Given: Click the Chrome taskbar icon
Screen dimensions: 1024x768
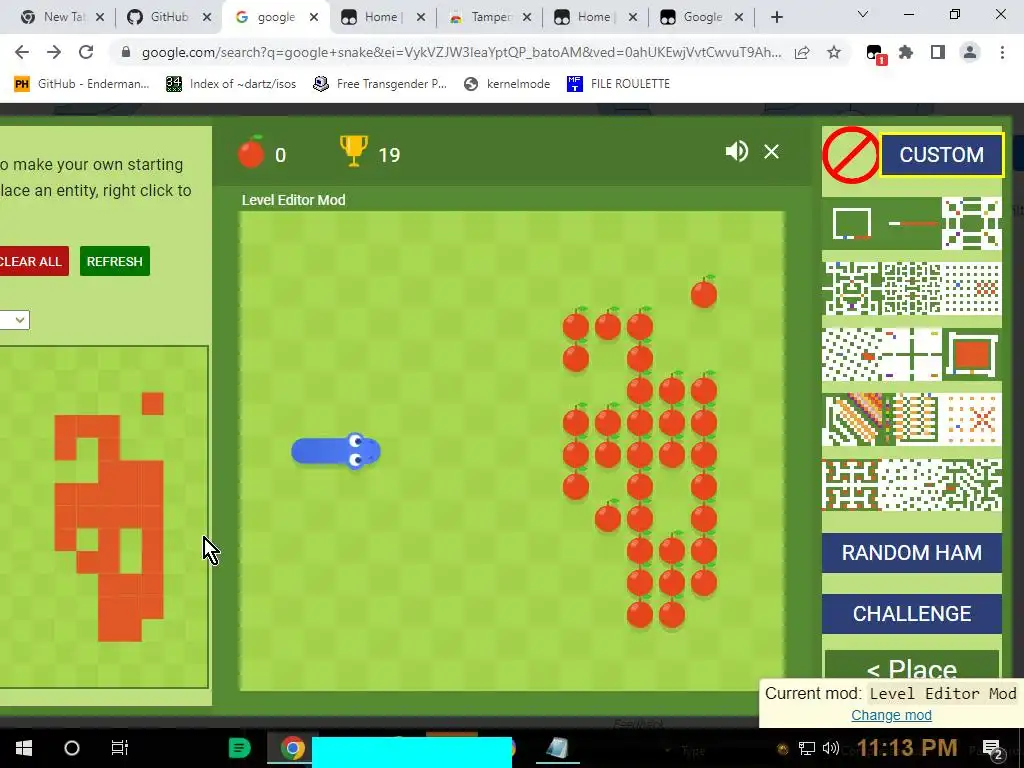Looking at the screenshot, I should click(293, 748).
